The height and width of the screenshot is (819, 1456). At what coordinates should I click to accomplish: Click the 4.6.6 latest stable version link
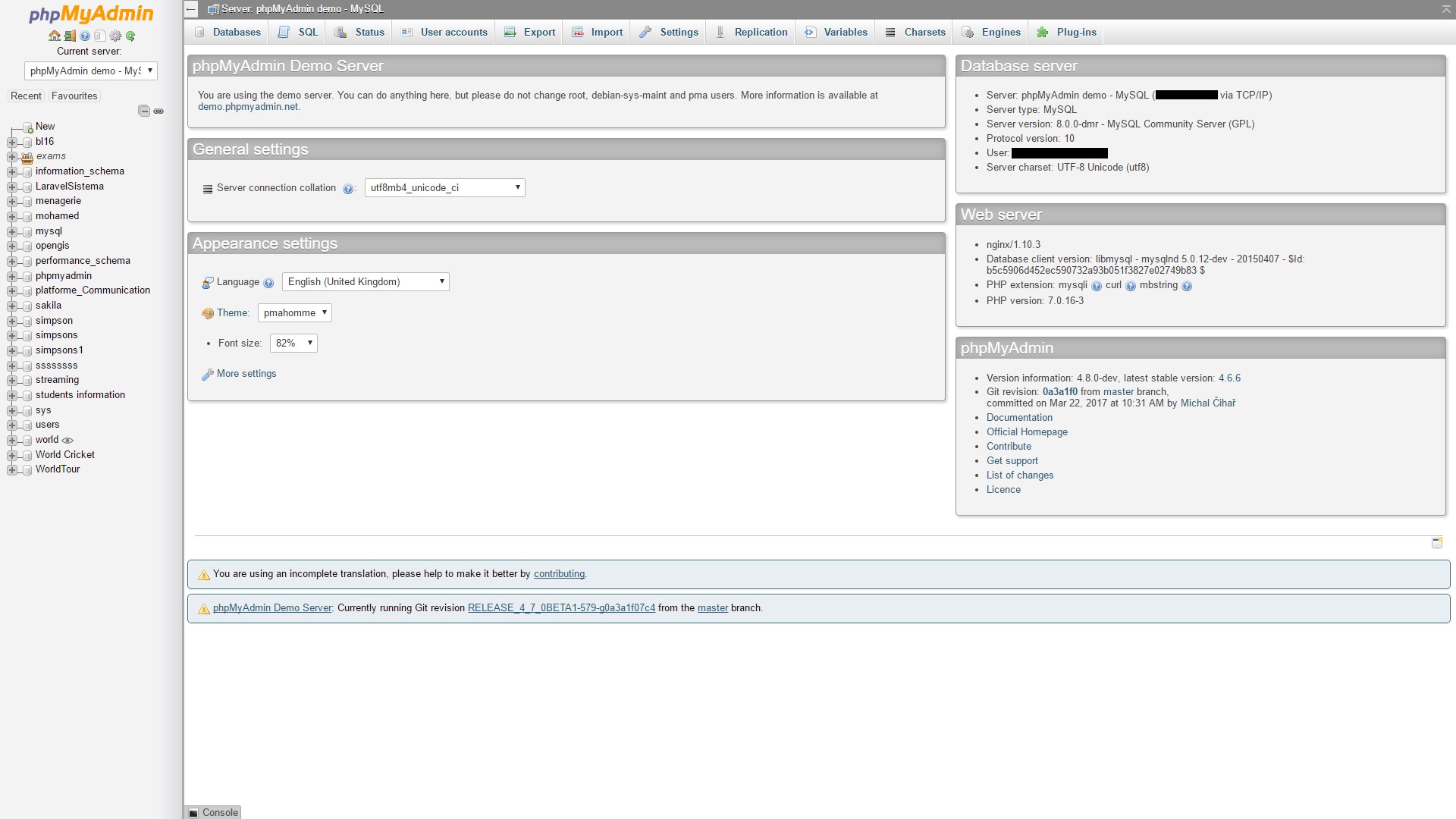(1230, 377)
